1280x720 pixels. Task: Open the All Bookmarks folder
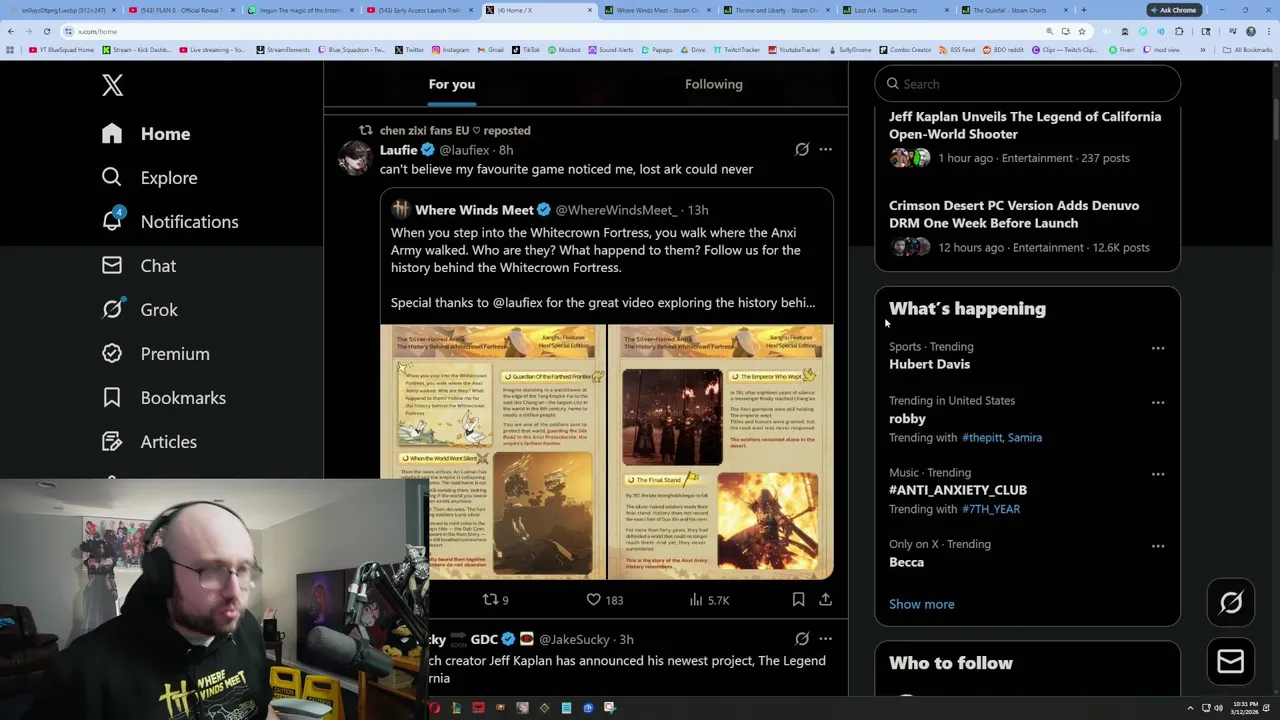coord(1247,49)
